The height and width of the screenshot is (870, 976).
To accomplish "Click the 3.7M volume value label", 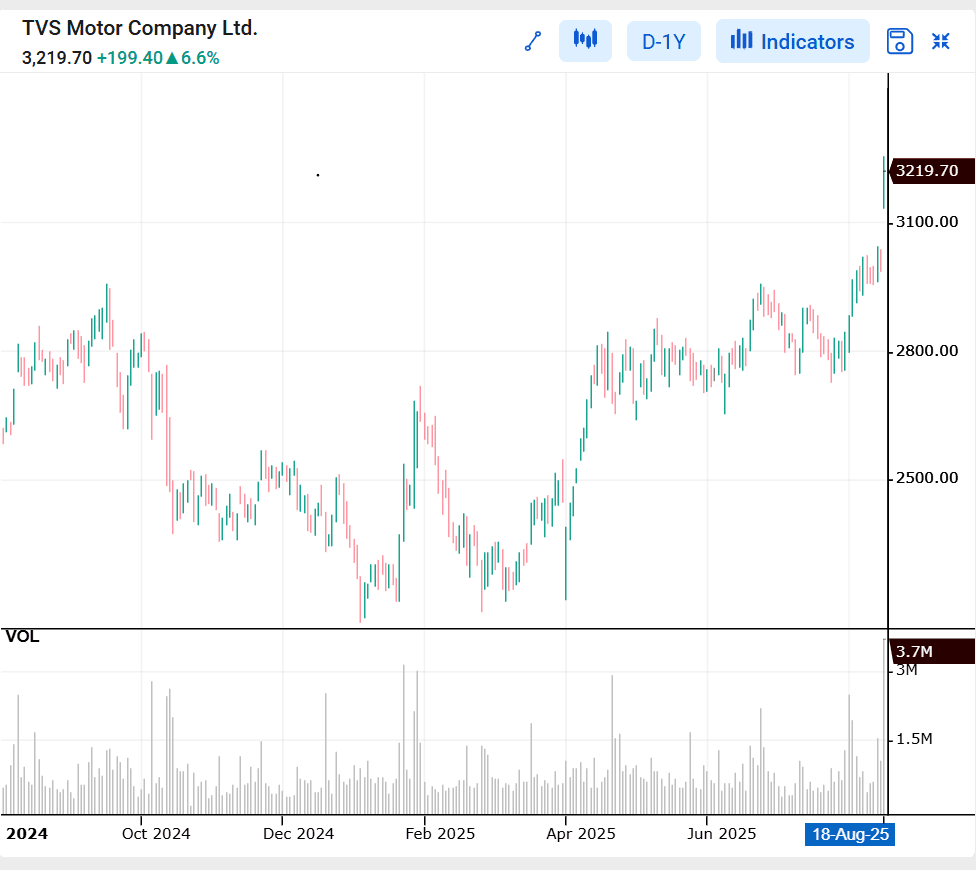I will [x=931, y=652].
